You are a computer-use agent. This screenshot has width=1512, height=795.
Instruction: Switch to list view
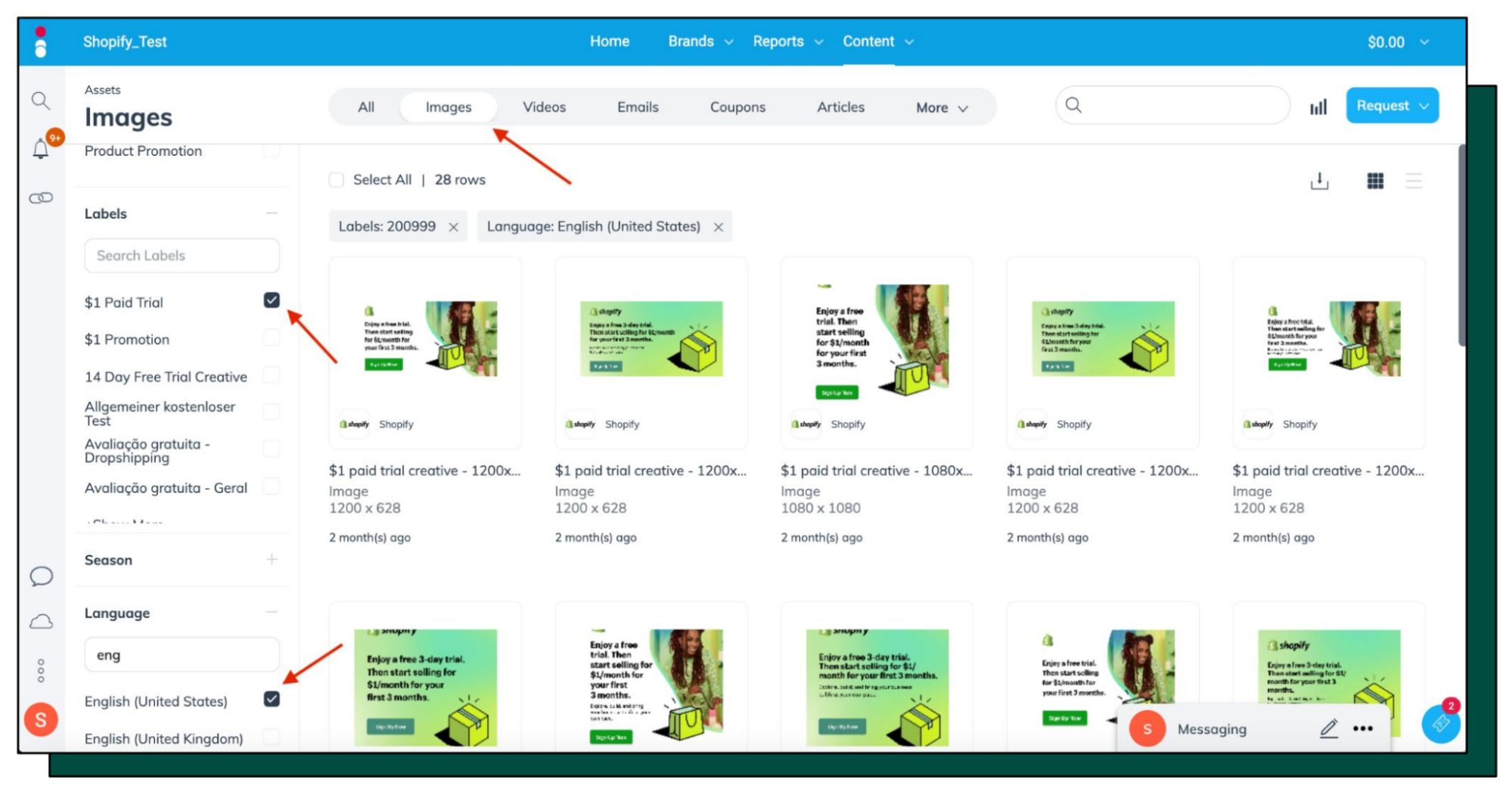[1414, 181]
